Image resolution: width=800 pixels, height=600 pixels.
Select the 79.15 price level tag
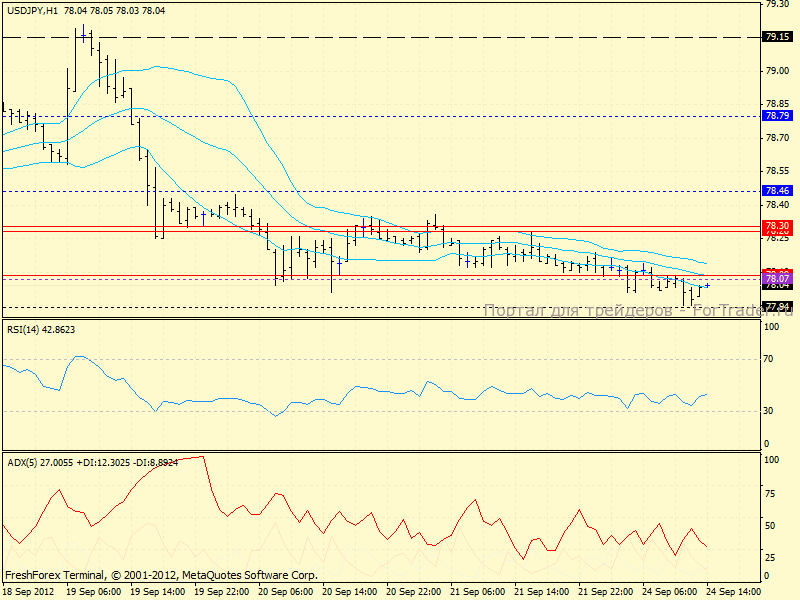777,37
